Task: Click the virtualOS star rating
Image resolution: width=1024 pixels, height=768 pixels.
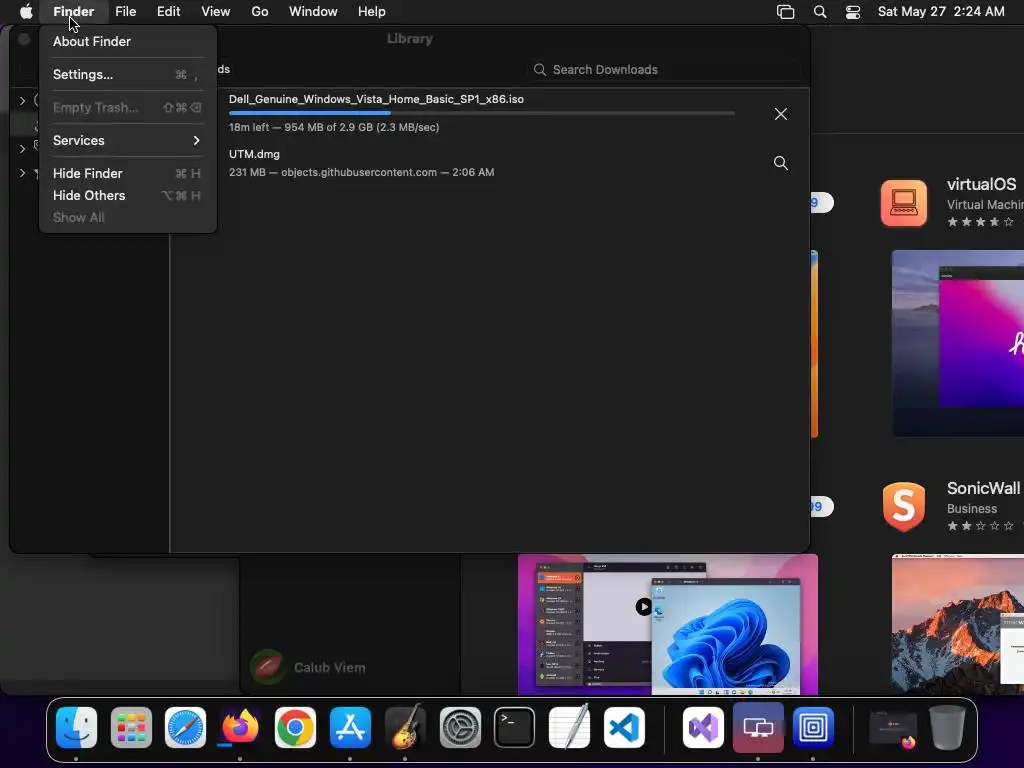Action: (x=980, y=222)
